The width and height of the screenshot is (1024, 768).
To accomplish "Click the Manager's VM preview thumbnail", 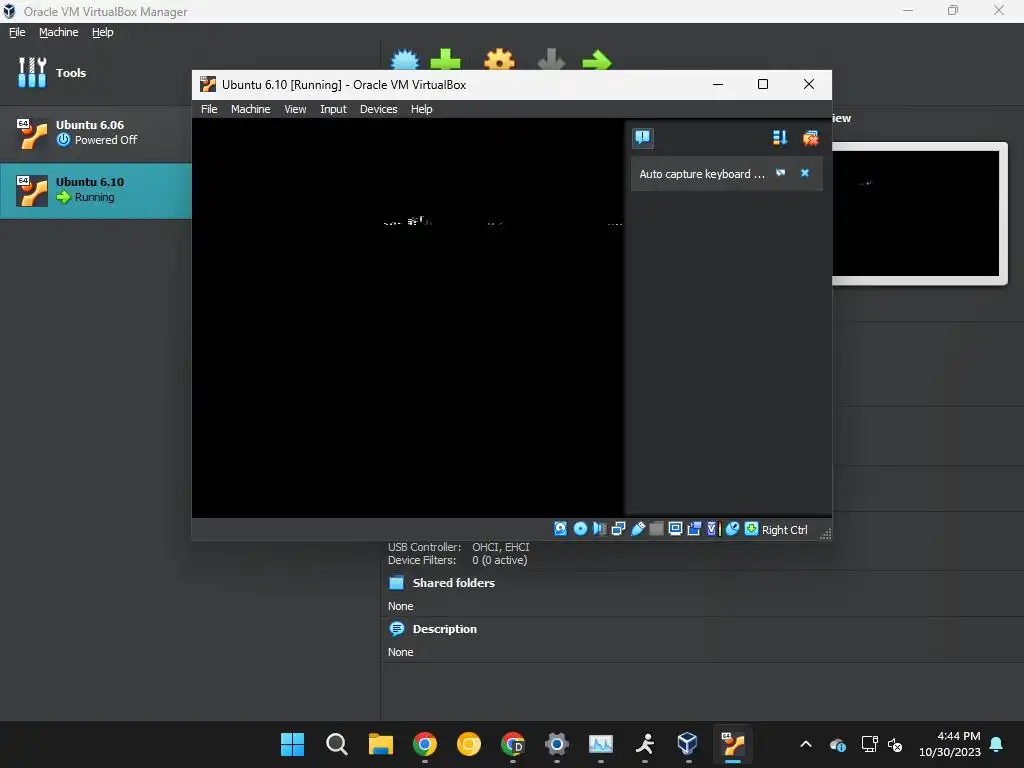I will (x=918, y=214).
